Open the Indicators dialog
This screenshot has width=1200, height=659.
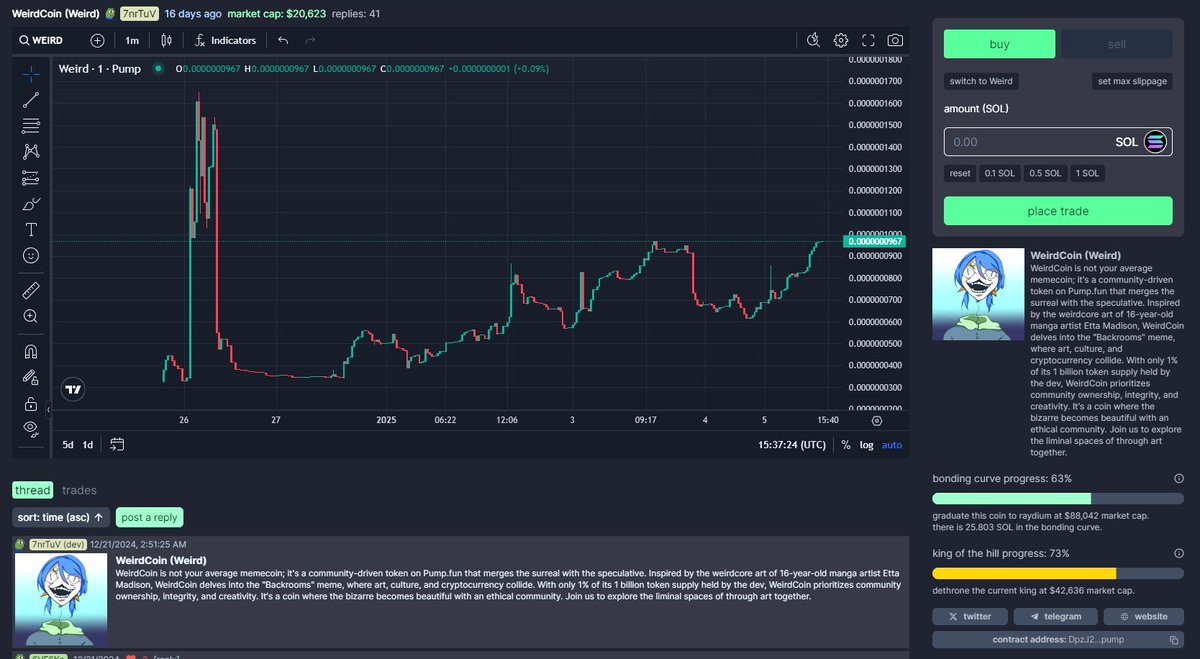[226, 41]
